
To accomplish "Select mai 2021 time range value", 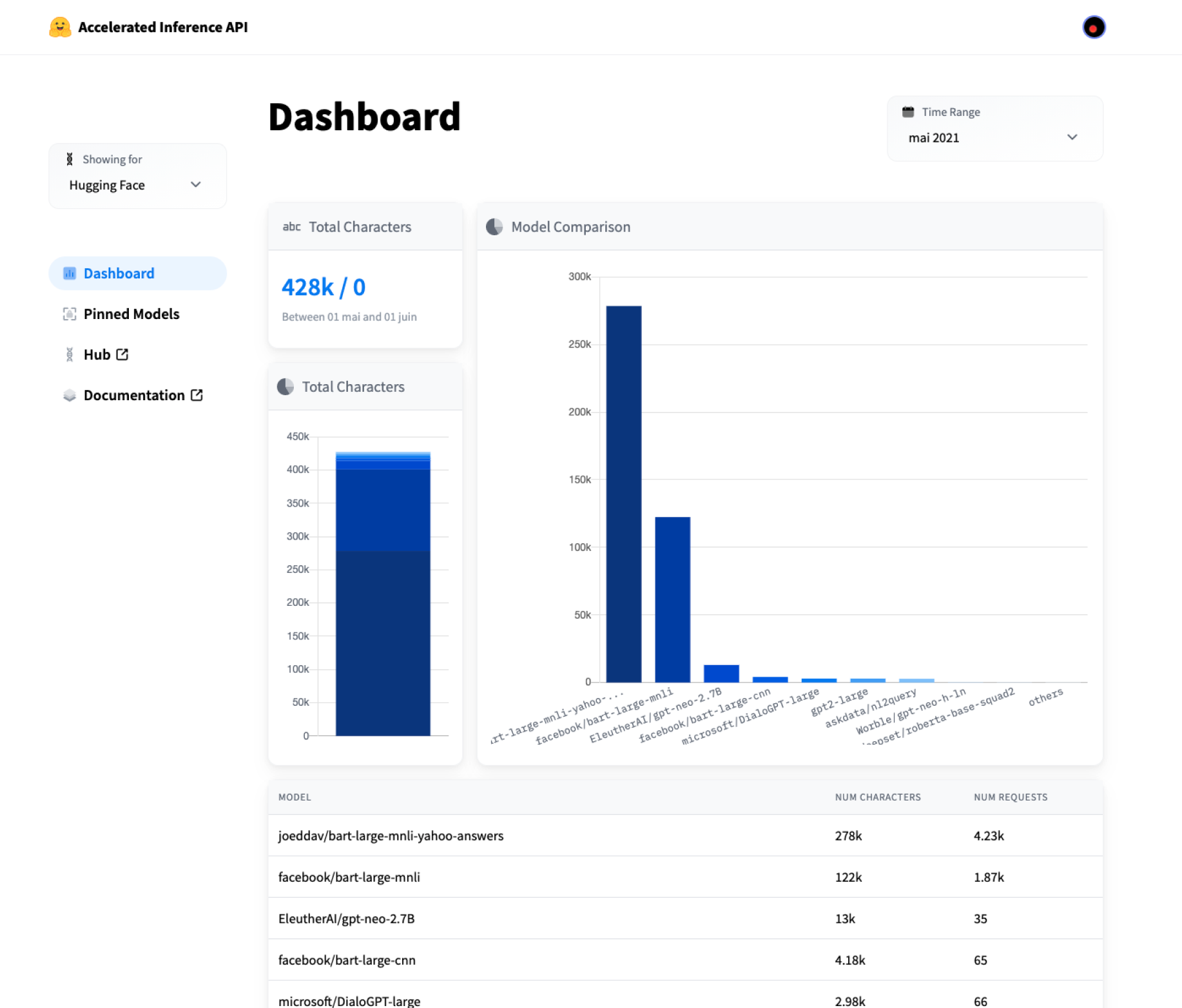I will point(934,138).
